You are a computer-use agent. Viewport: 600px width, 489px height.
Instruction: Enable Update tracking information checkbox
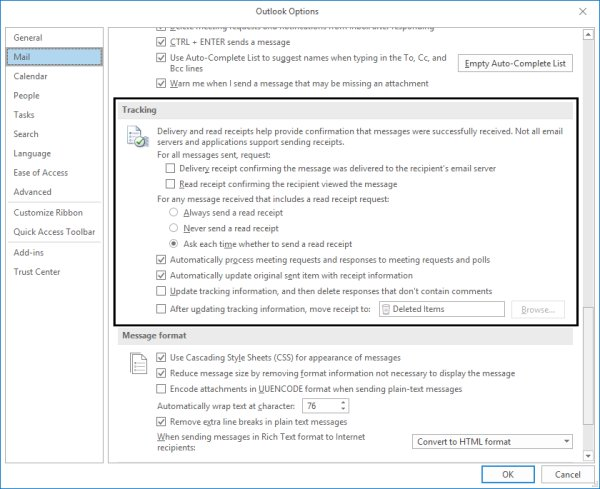161,291
